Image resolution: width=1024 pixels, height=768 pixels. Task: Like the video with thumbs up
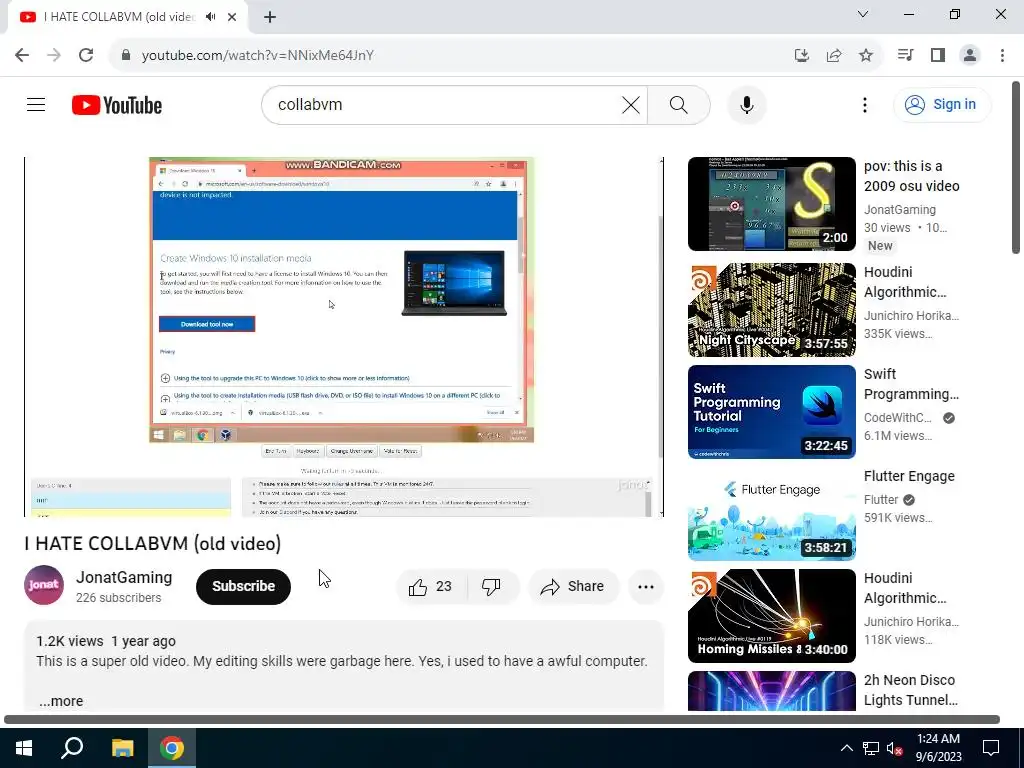(430, 586)
